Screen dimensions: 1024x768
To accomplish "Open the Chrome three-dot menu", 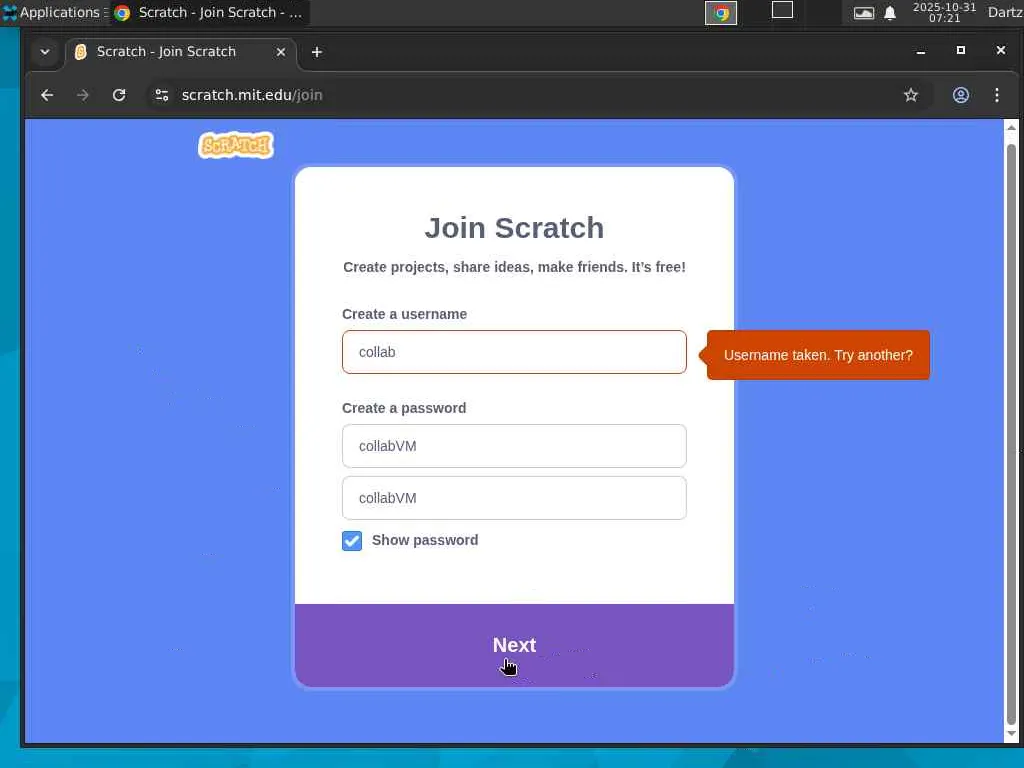I will (x=997, y=95).
